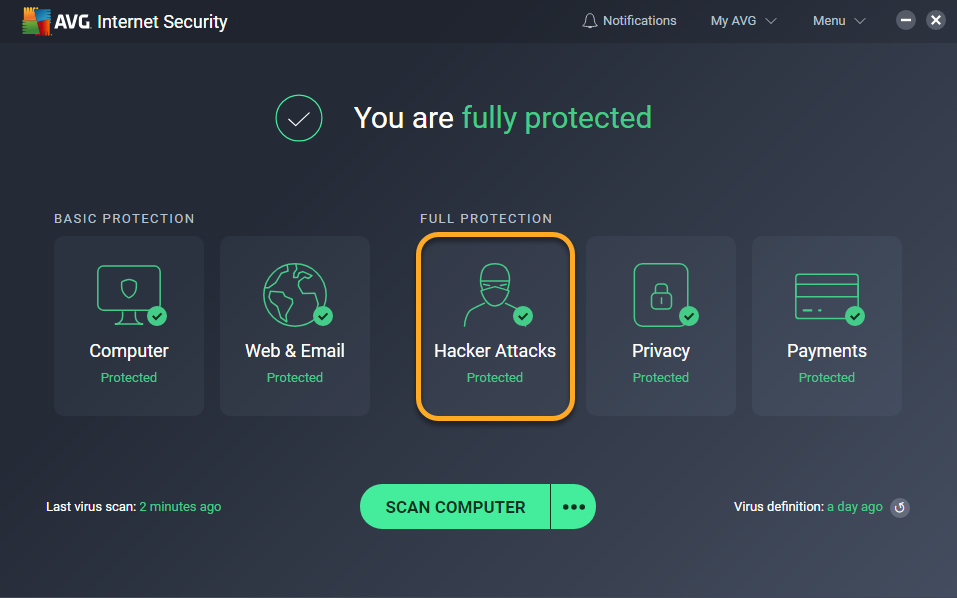This screenshot has height=598, width=957.
Task: Click the Payments credit card icon
Action: pos(829,298)
